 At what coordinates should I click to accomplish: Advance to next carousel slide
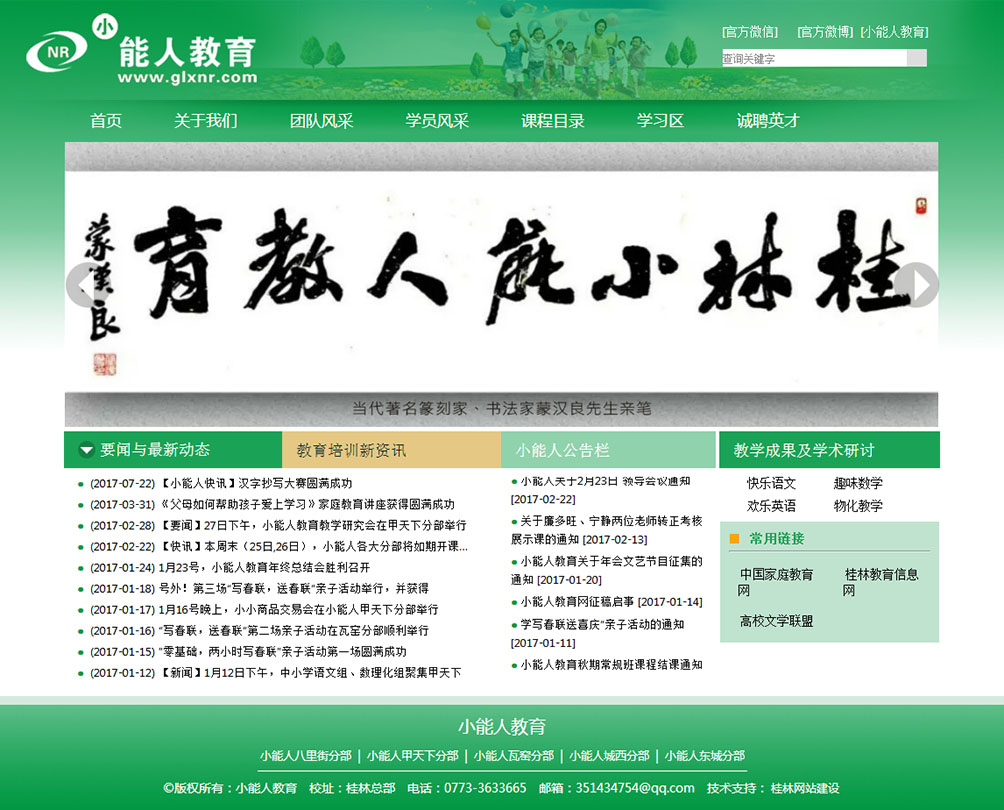(916, 284)
